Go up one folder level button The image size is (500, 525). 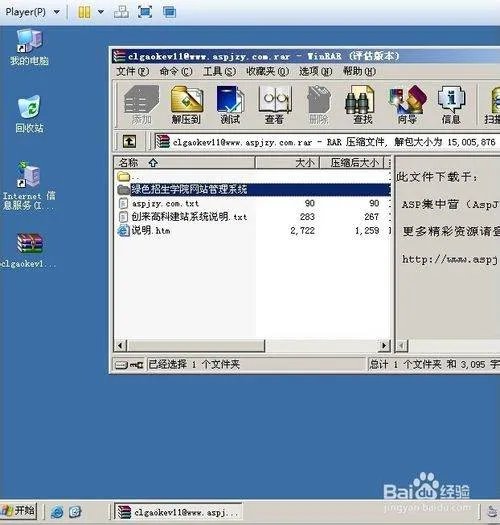(x=129, y=142)
